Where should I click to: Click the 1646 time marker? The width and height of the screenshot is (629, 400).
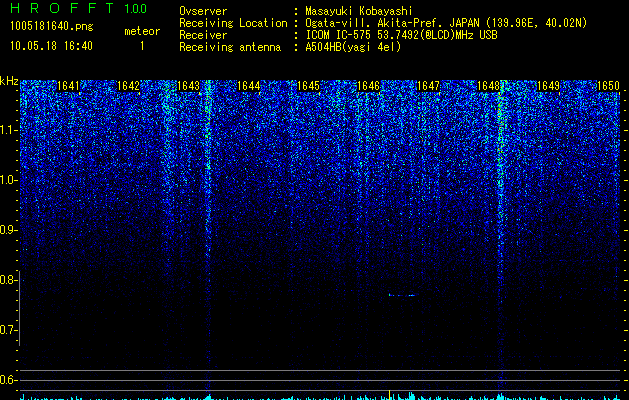(x=368, y=86)
